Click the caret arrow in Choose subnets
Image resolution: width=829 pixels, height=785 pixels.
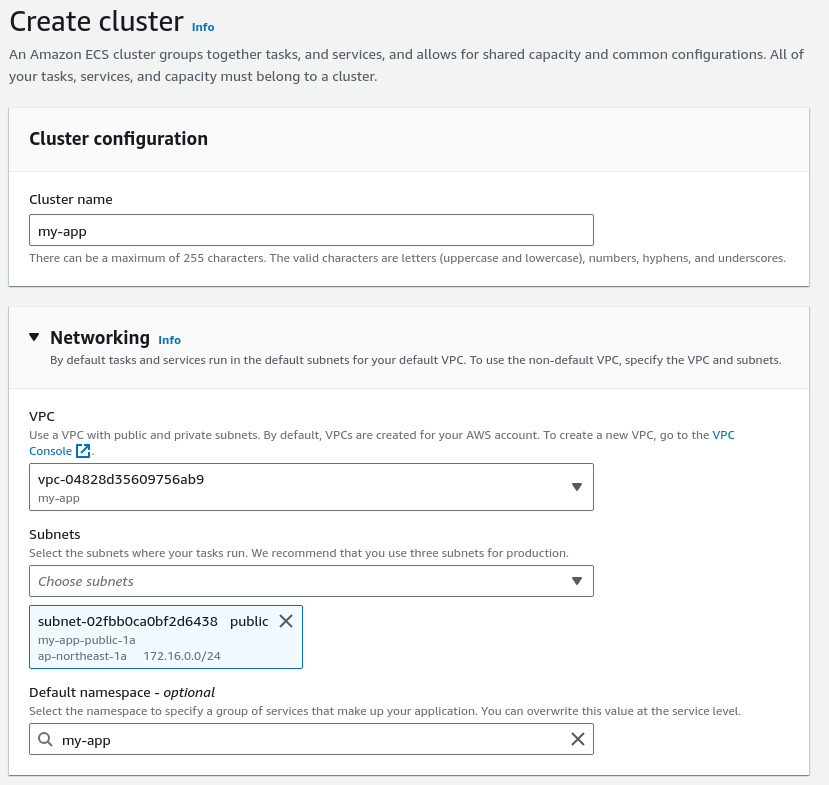[577, 581]
